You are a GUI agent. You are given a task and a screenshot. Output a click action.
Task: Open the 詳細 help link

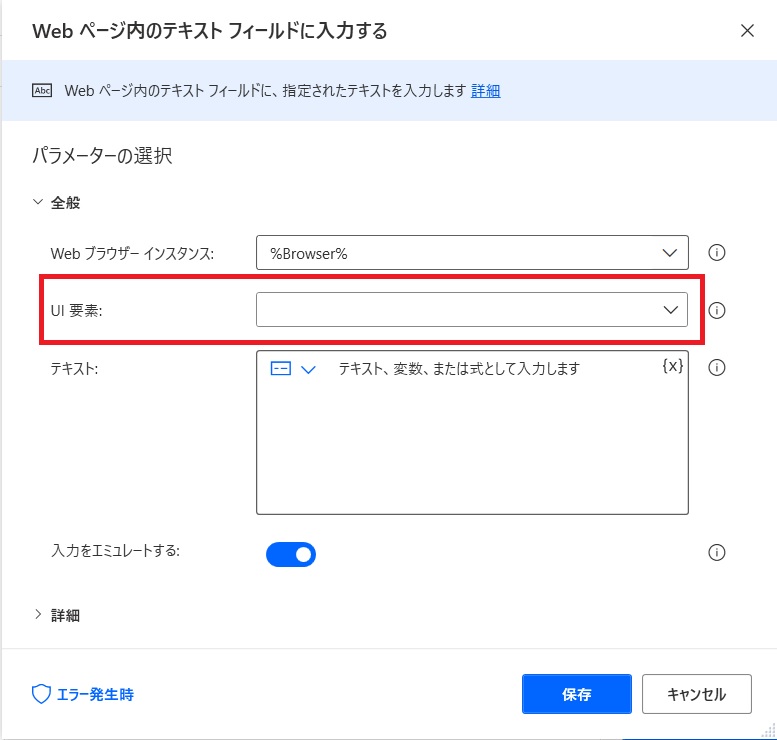(486, 91)
